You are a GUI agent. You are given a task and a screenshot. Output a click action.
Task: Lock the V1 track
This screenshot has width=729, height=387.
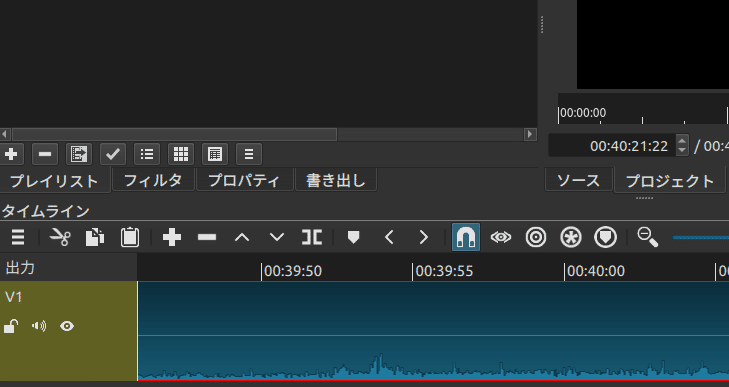point(11,326)
